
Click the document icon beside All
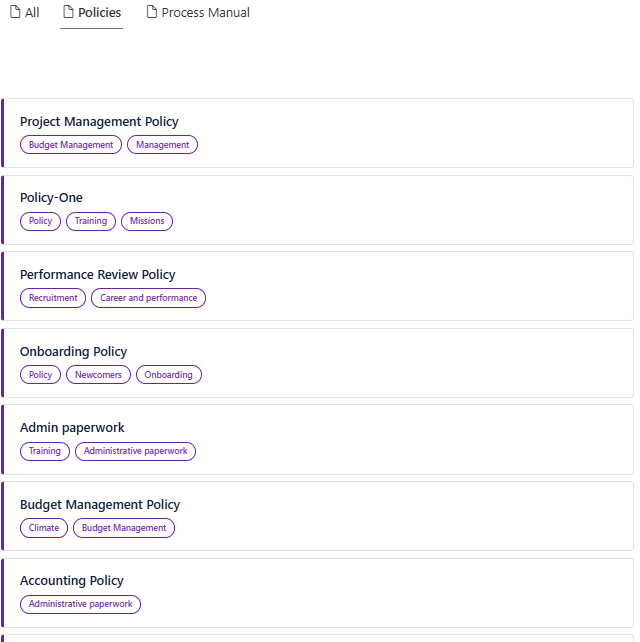click(15, 12)
